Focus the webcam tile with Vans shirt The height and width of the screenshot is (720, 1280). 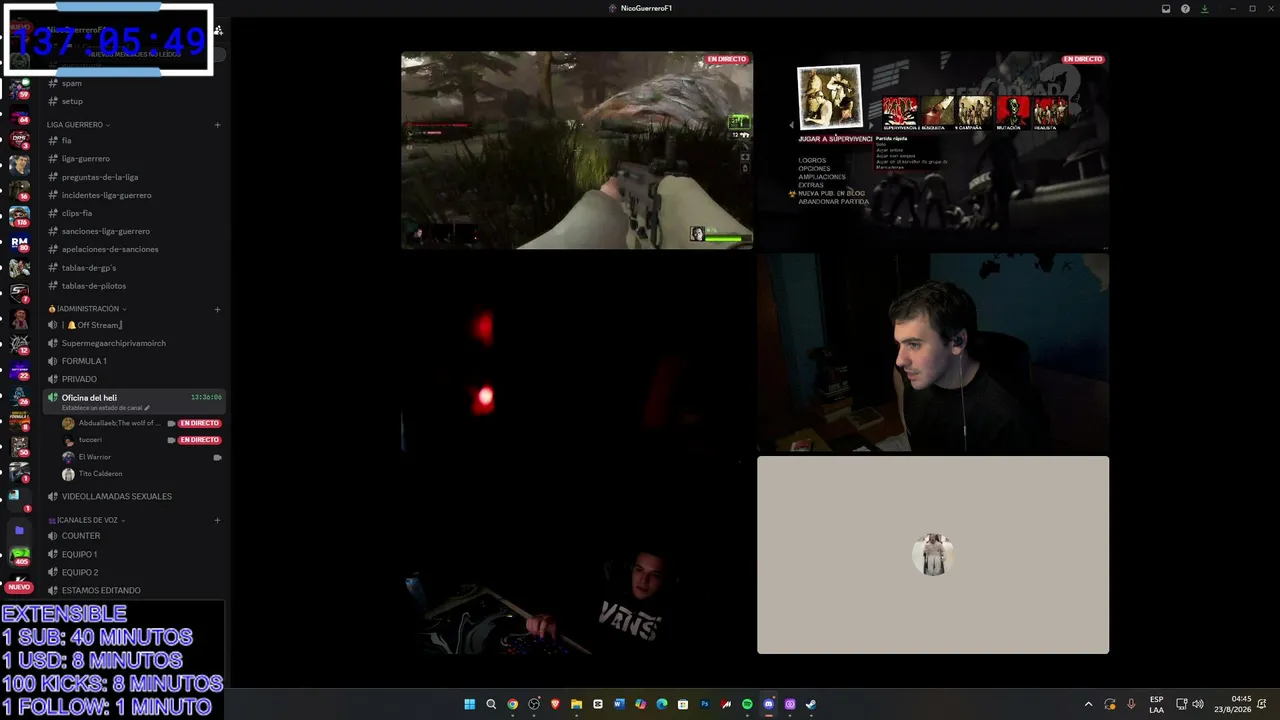(577, 555)
